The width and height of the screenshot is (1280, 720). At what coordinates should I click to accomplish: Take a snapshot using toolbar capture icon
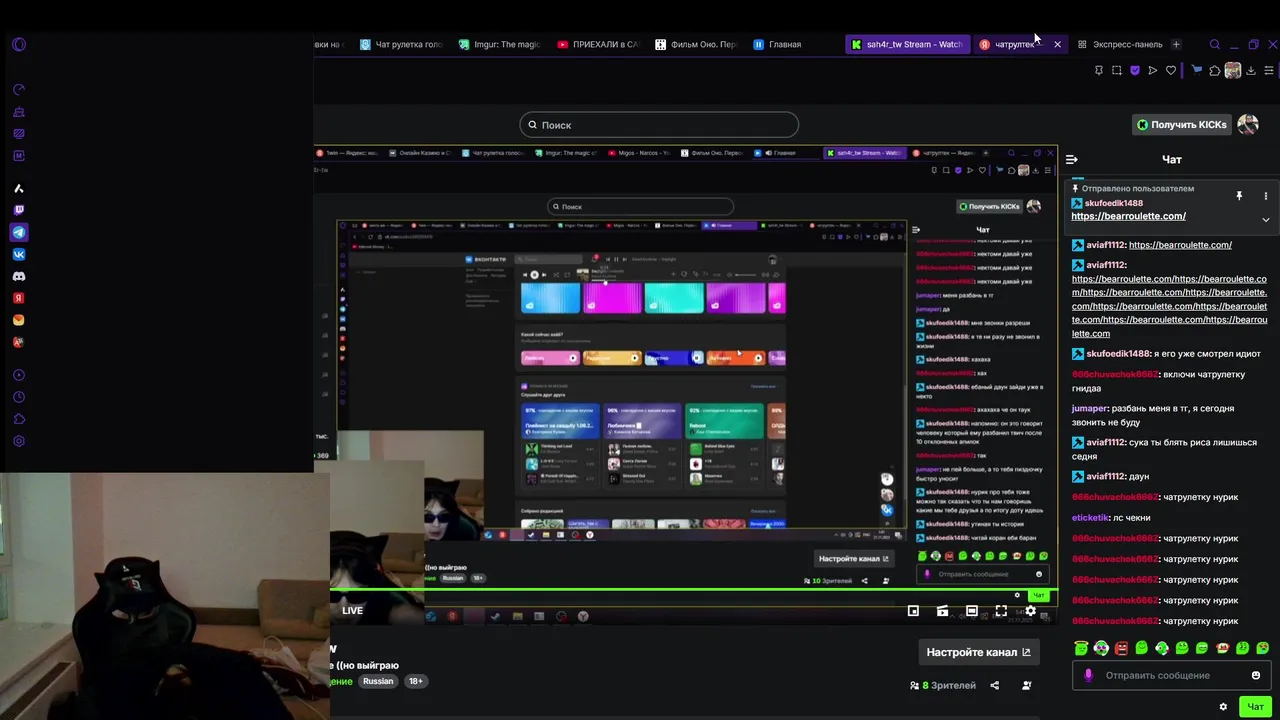pos(1117,71)
